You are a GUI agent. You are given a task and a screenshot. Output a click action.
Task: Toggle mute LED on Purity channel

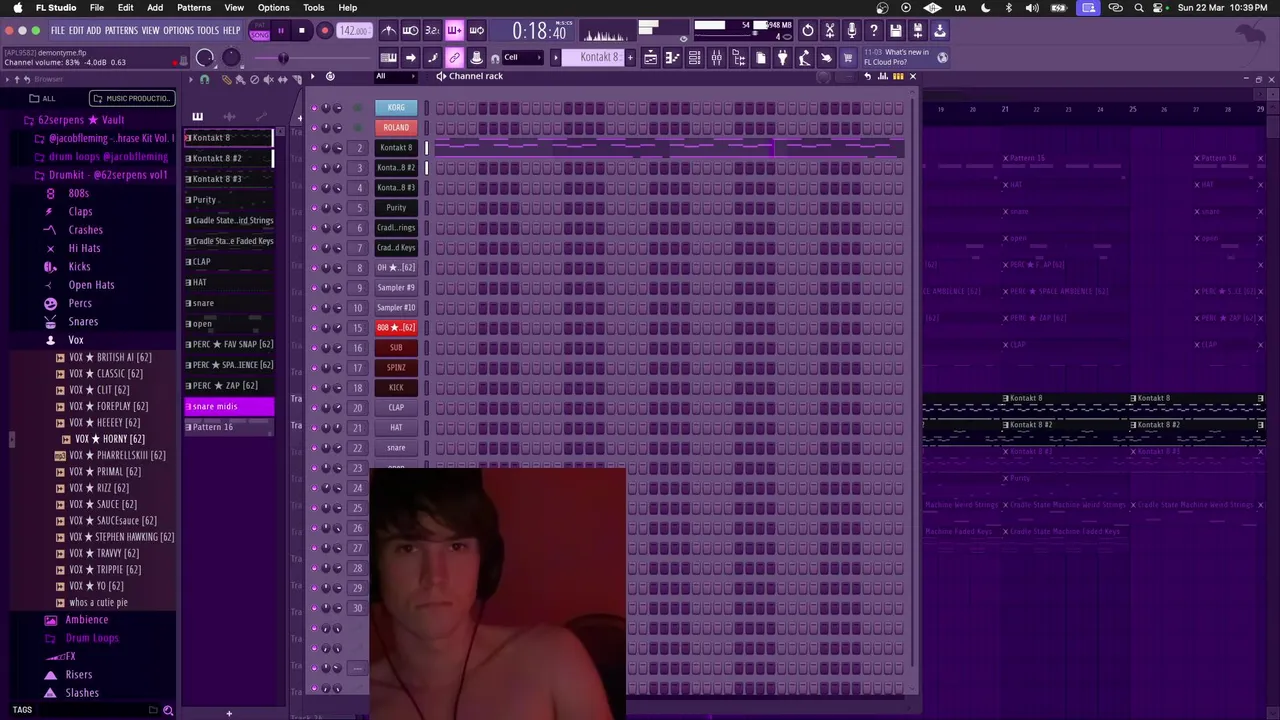click(x=314, y=207)
